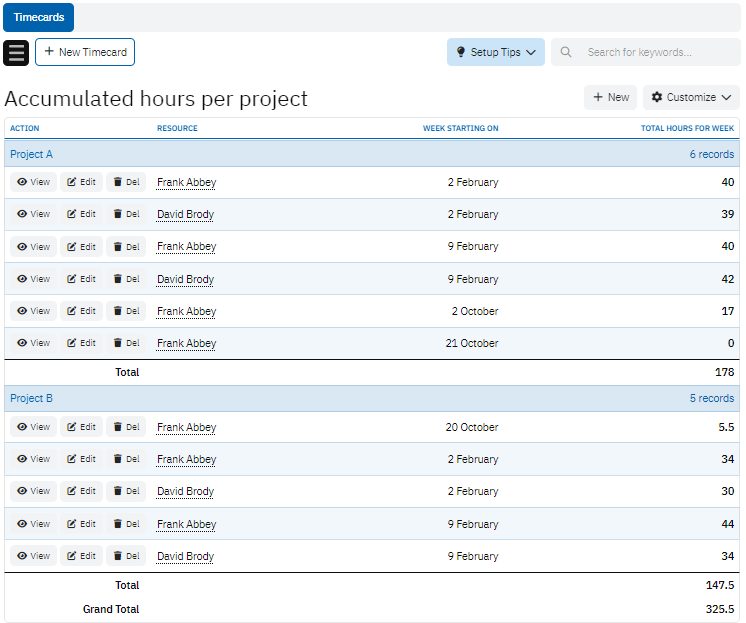Viewport: 746px width, 623px height.
Task: Delete David Brody's last Project B timecard
Action: pyautogui.click(x=126, y=556)
